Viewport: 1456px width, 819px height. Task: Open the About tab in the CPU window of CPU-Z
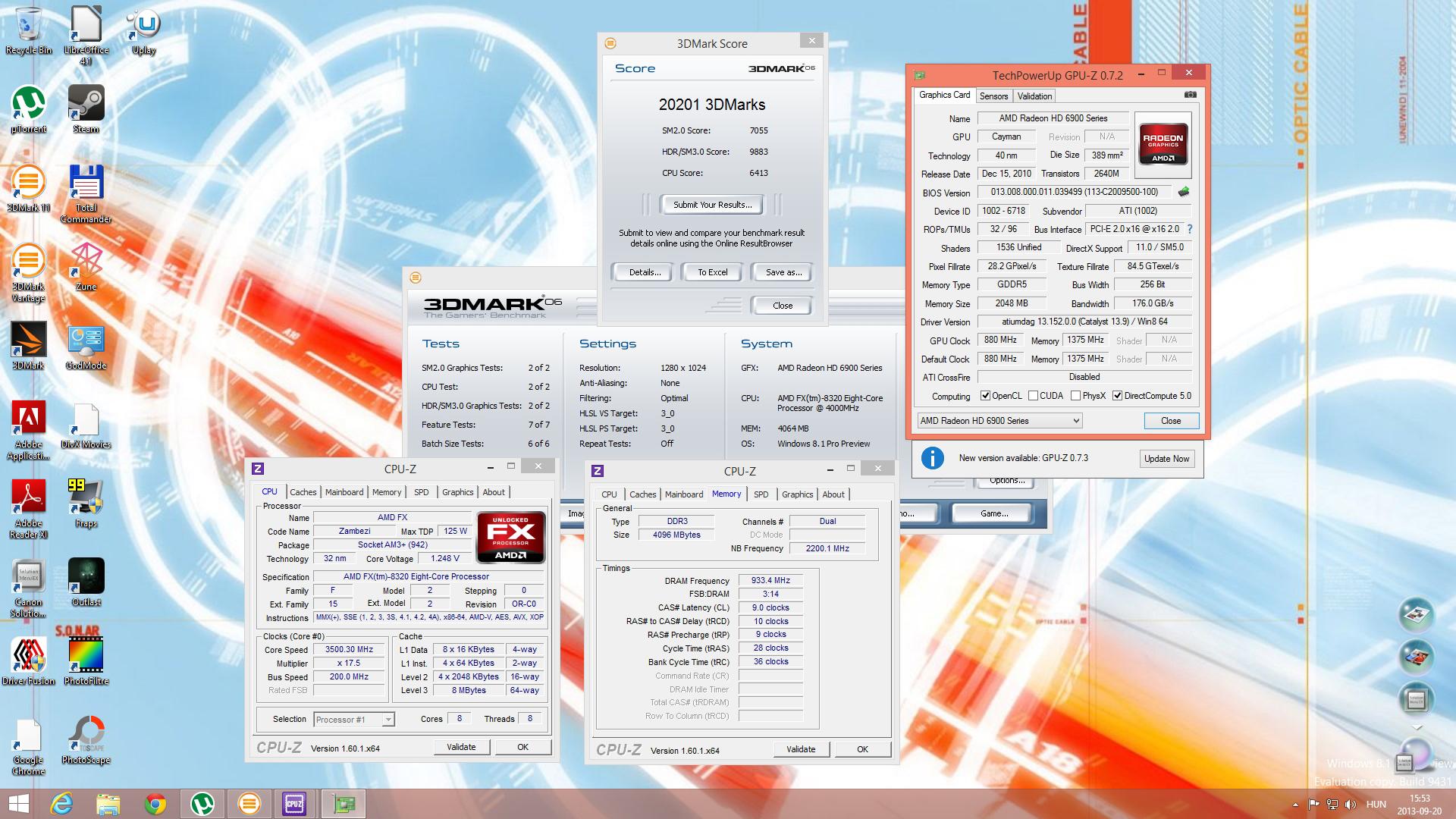tap(494, 492)
